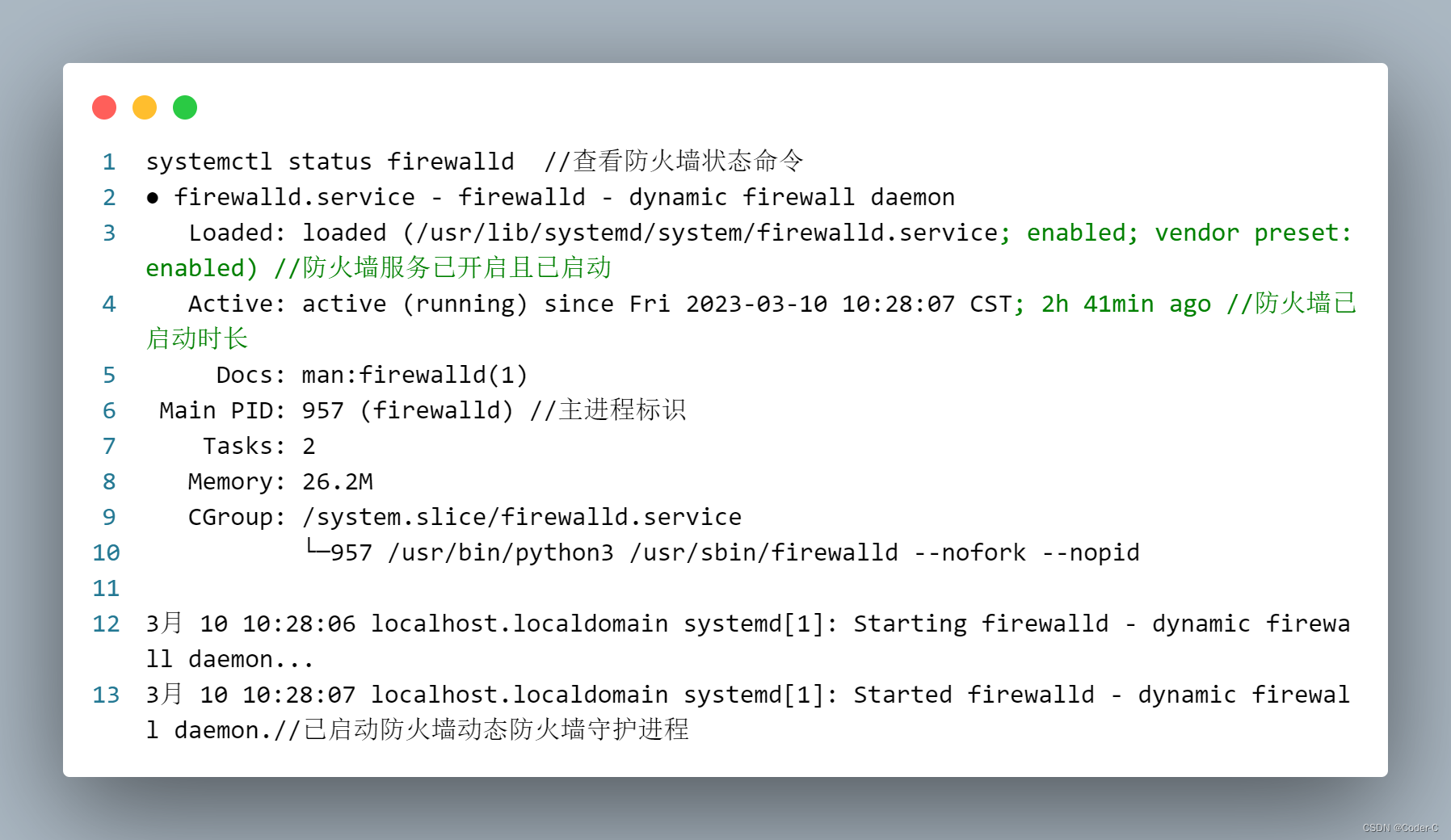Click line number 6 in gutter
Viewport: 1451px width, 840px height.
pyautogui.click(x=109, y=411)
